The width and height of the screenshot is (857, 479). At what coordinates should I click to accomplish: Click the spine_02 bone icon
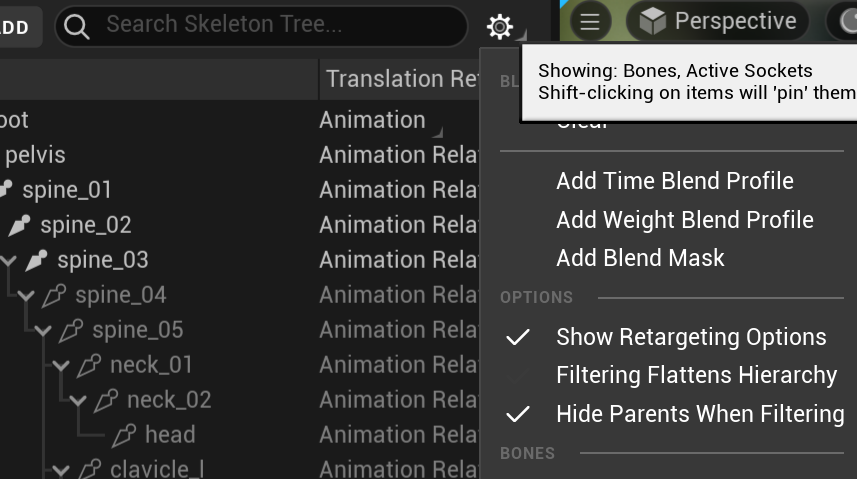click(x=20, y=225)
